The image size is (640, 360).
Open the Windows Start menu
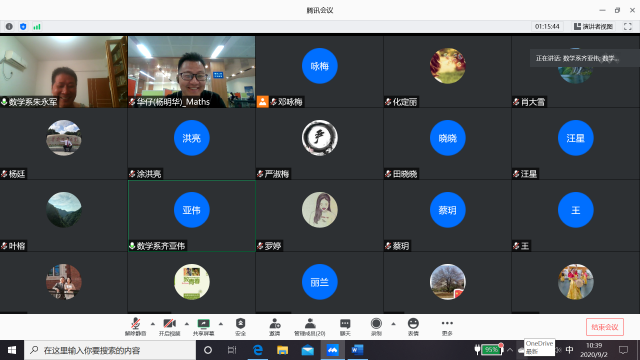[12, 350]
